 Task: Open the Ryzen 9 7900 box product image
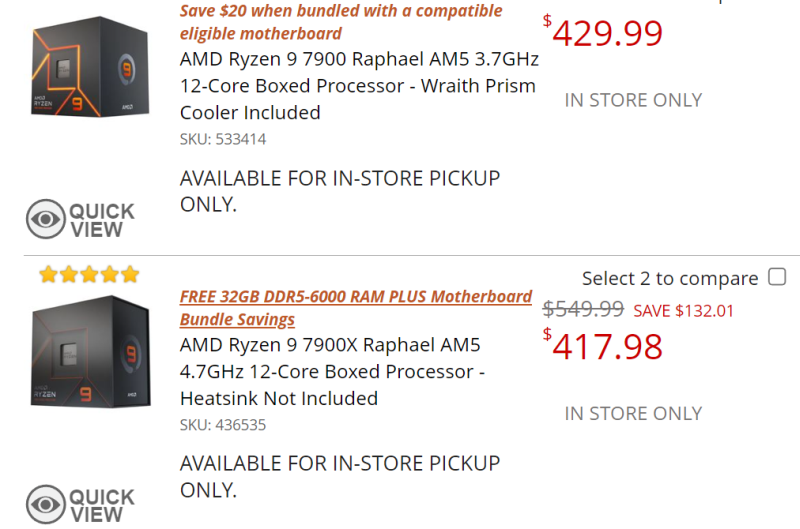click(x=91, y=65)
